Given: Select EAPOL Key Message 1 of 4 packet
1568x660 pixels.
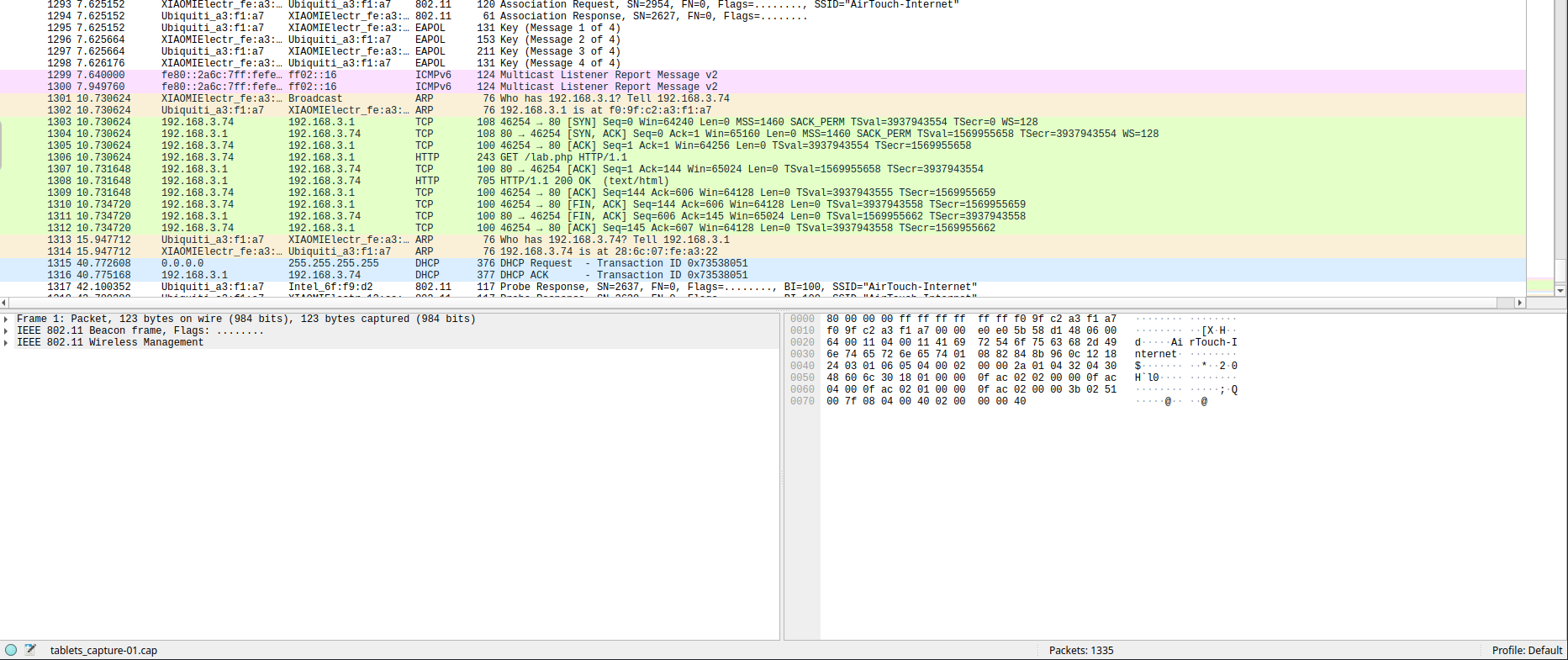Looking at the screenshot, I should coord(763,28).
